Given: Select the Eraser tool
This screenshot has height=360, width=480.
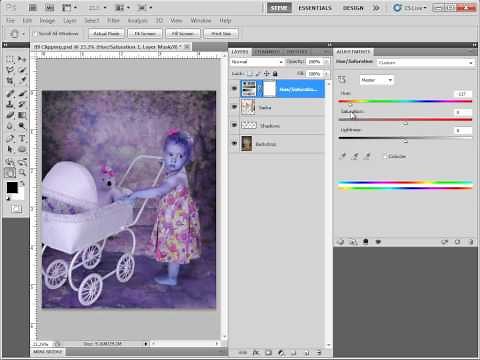Looking at the screenshot, I should click(x=10, y=115).
